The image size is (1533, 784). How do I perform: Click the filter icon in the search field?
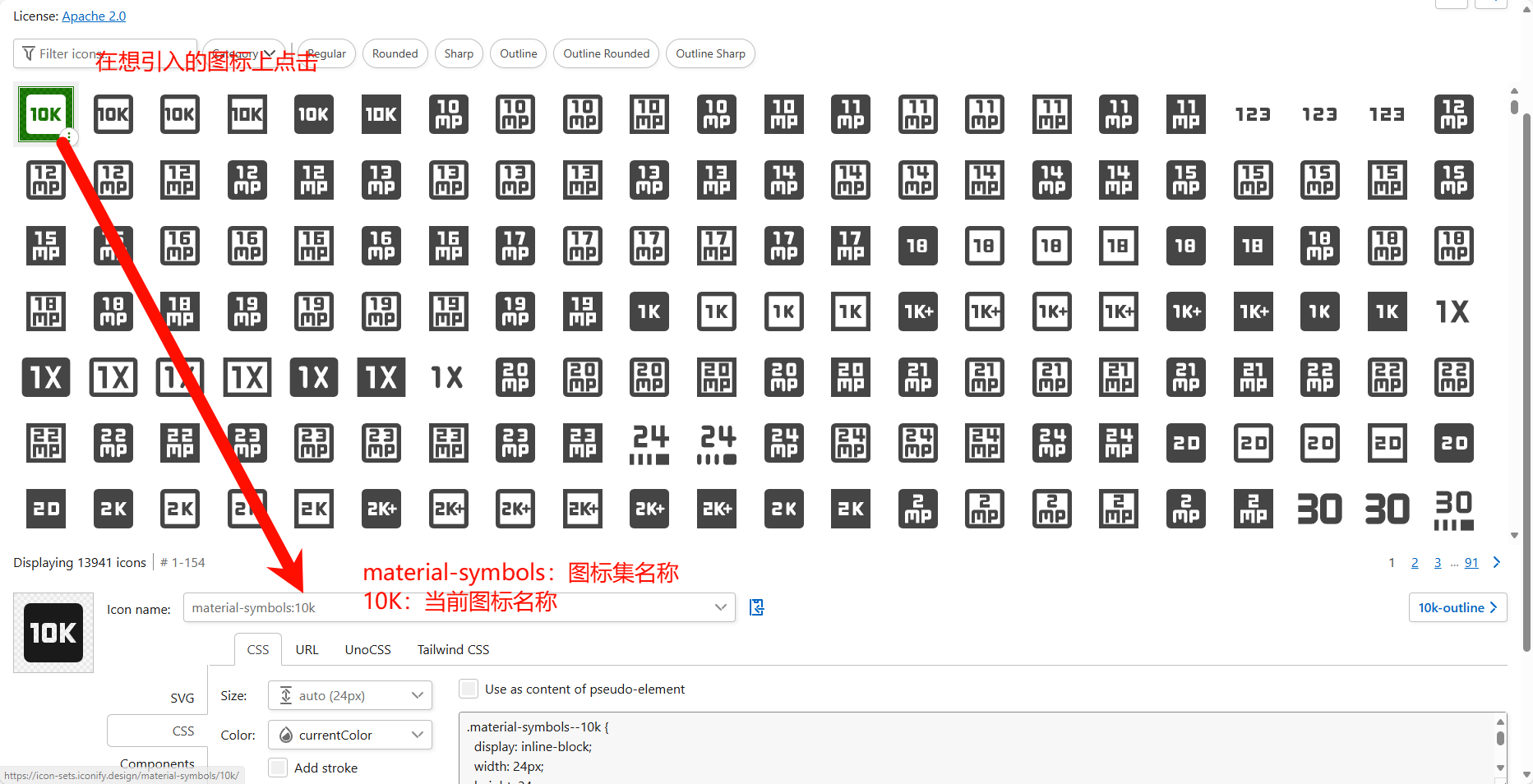[29, 53]
